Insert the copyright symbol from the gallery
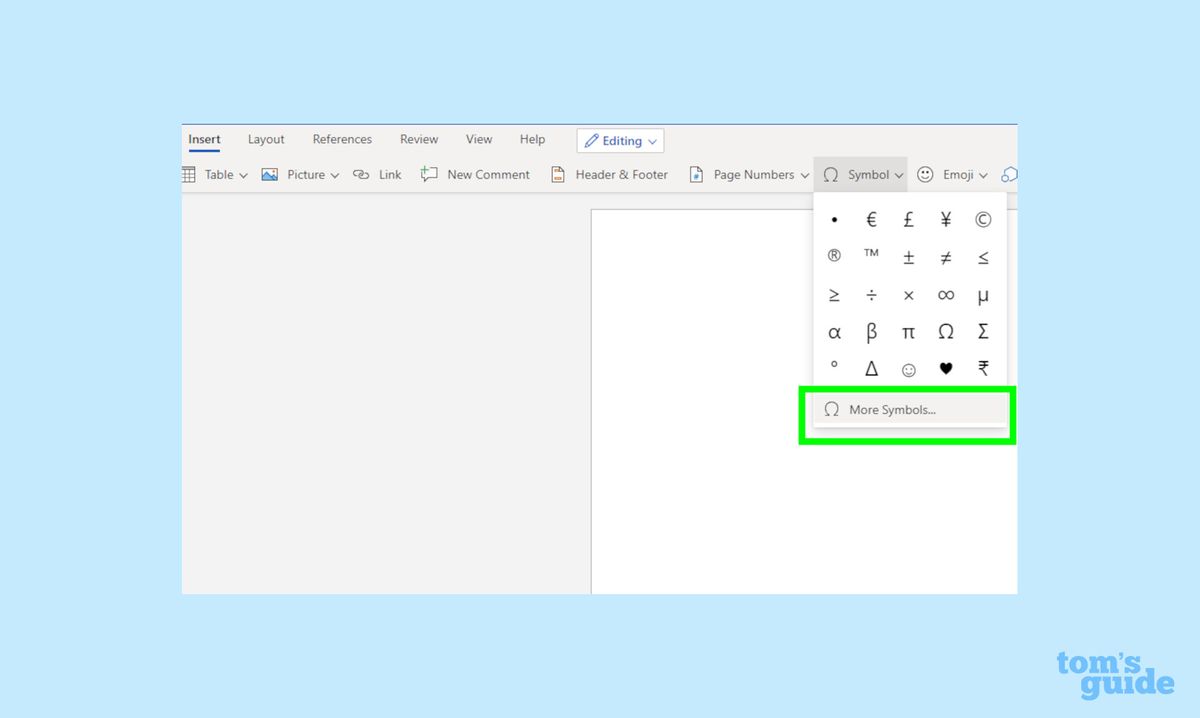 pos(983,219)
